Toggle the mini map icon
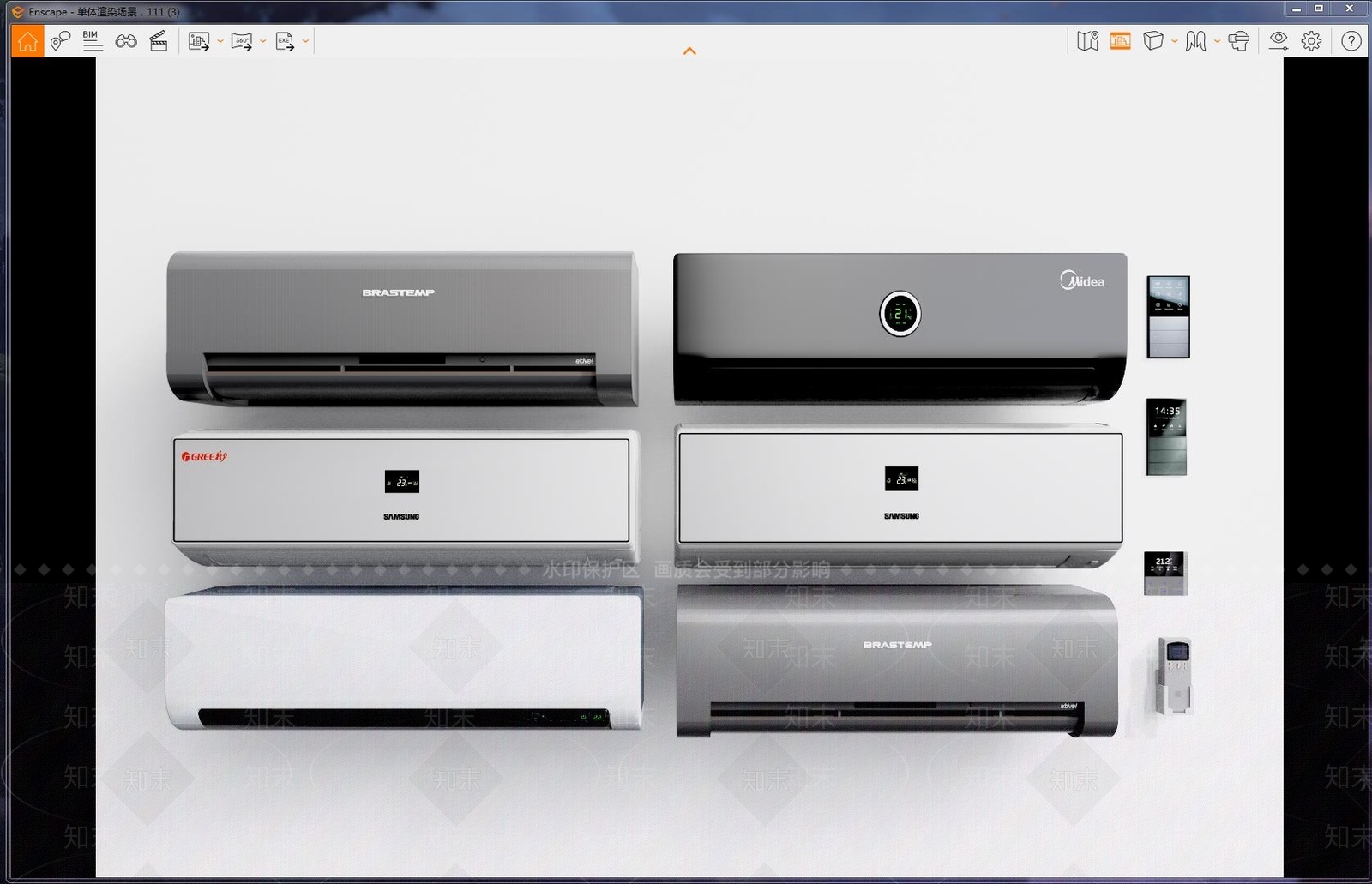The image size is (1372, 884). (1087, 41)
